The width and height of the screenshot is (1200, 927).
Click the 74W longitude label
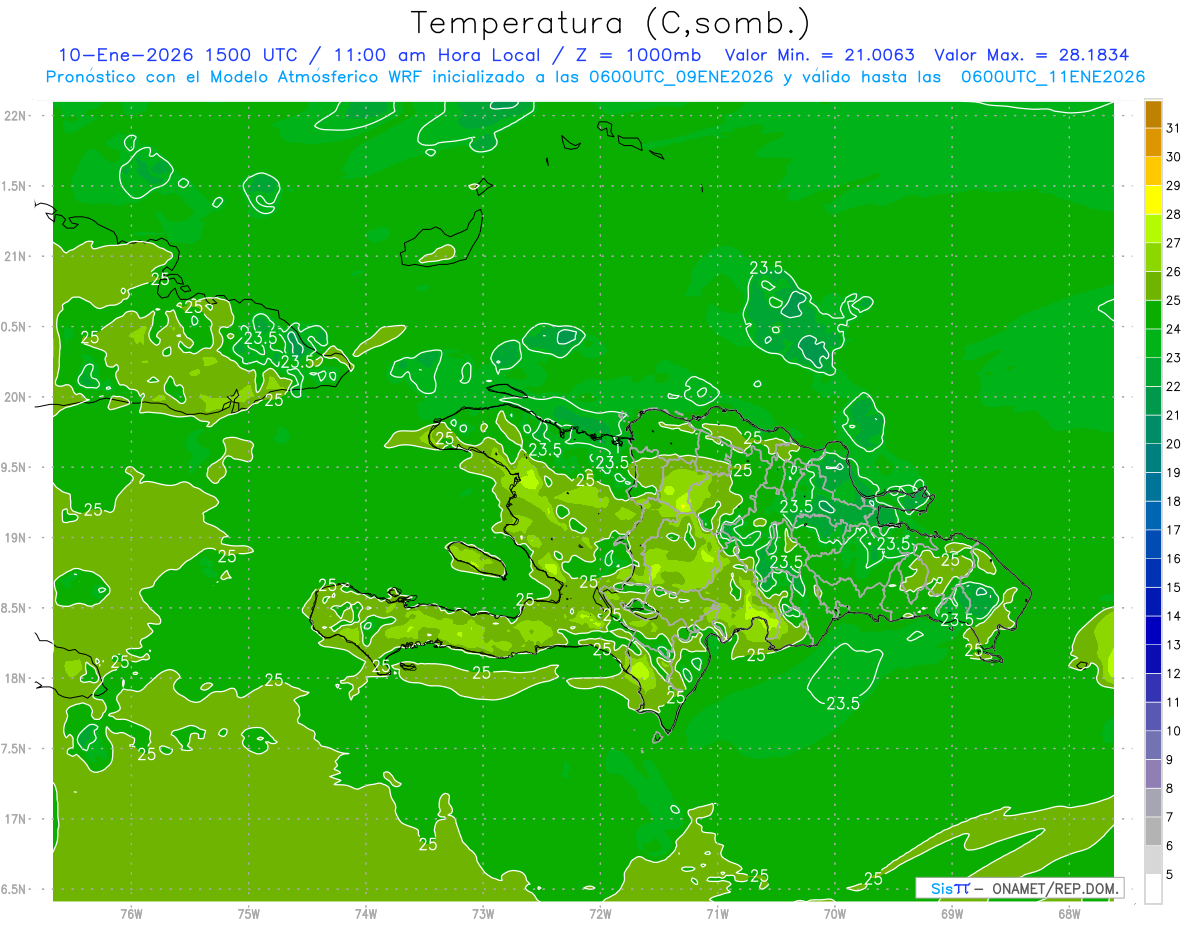click(x=366, y=913)
